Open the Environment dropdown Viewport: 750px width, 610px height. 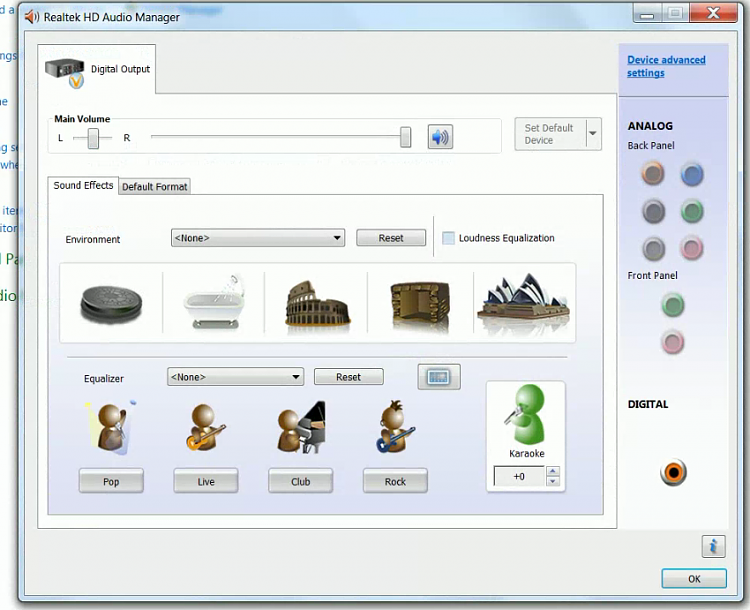pos(258,238)
